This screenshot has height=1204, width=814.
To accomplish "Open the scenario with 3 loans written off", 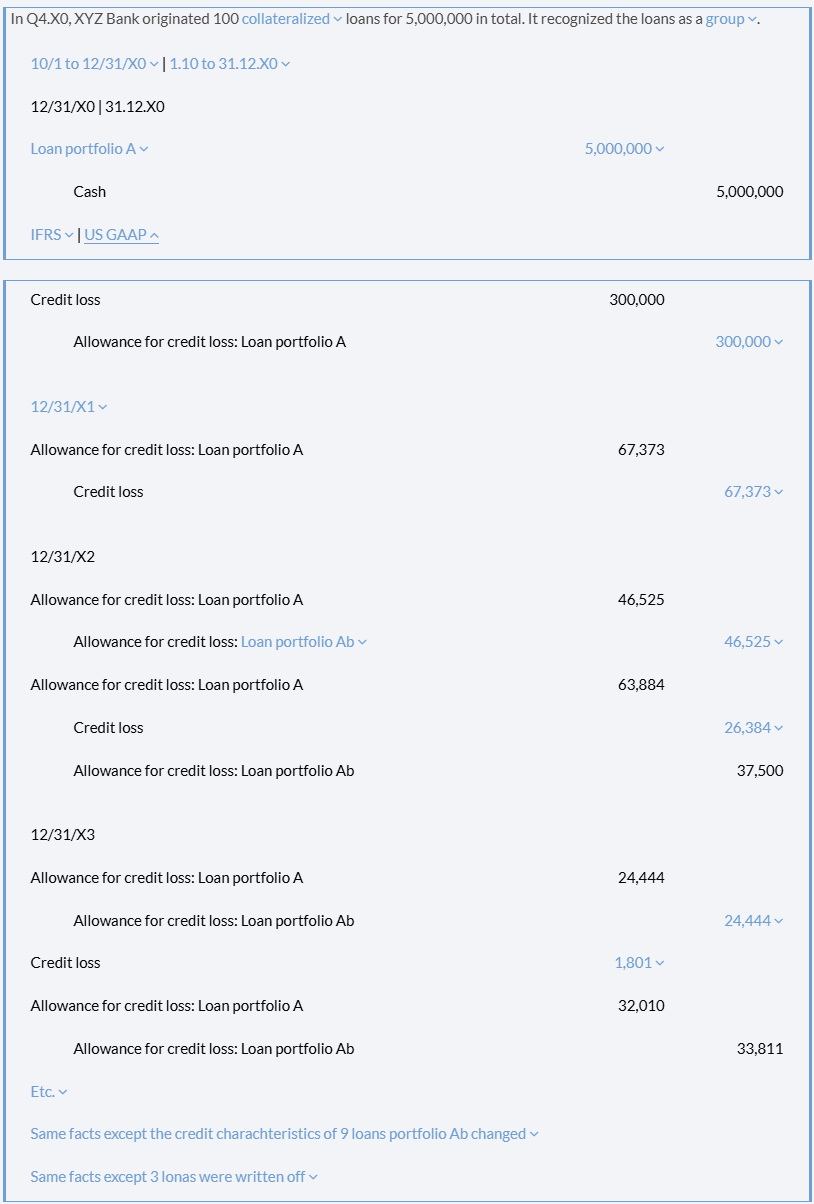I will point(173,1177).
